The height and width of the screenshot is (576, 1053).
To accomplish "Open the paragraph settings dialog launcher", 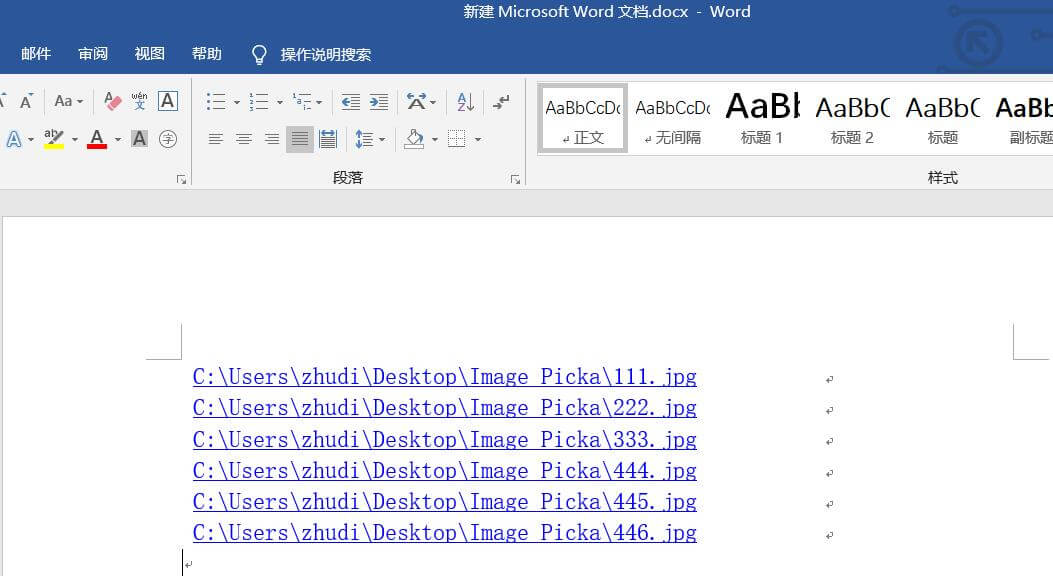I will (x=515, y=180).
